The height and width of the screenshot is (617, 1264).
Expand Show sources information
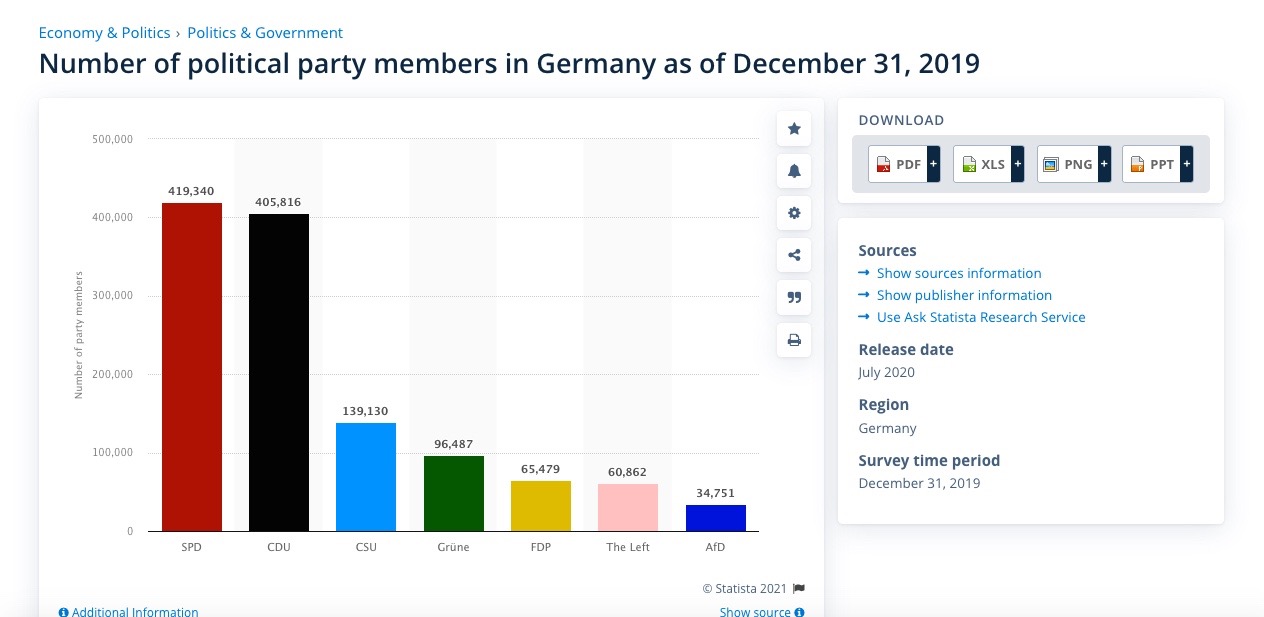958,273
